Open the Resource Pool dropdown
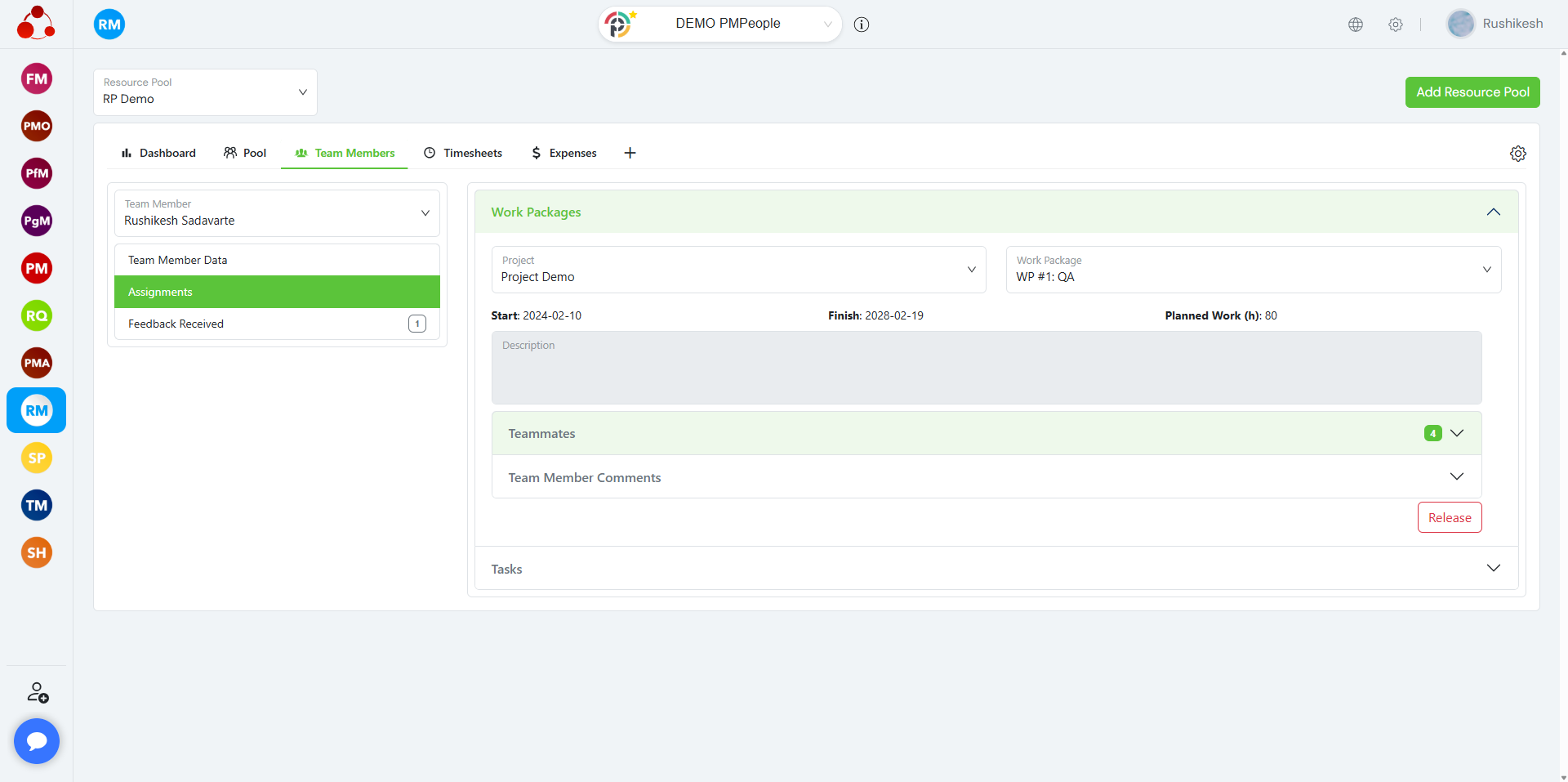The image size is (1568, 782). pyautogui.click(x=205, y=92)
